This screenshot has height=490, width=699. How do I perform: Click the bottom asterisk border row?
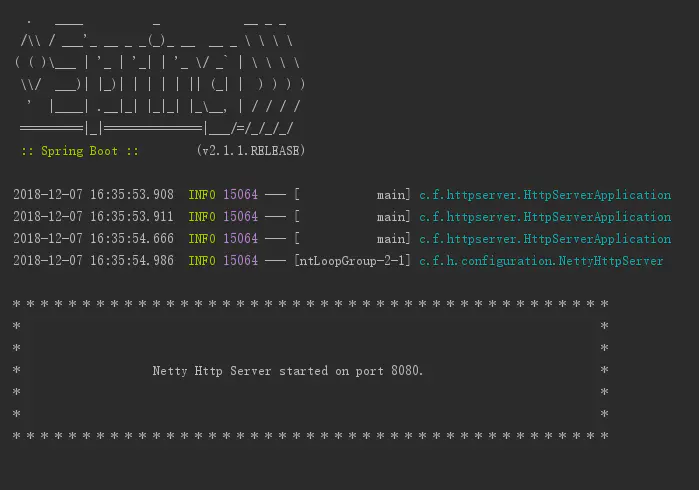coord(310,437)
